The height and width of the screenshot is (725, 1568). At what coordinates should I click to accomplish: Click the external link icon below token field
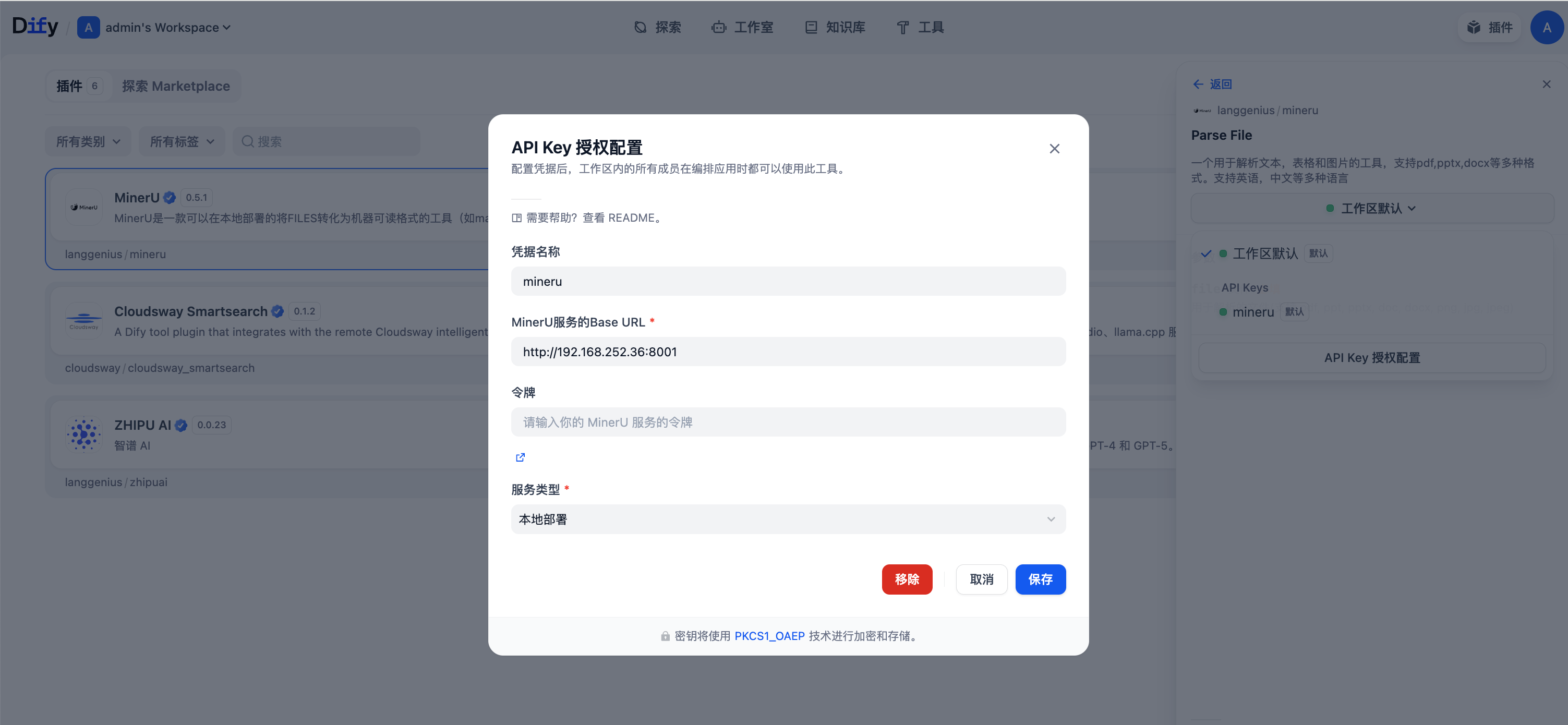point(520,457)
